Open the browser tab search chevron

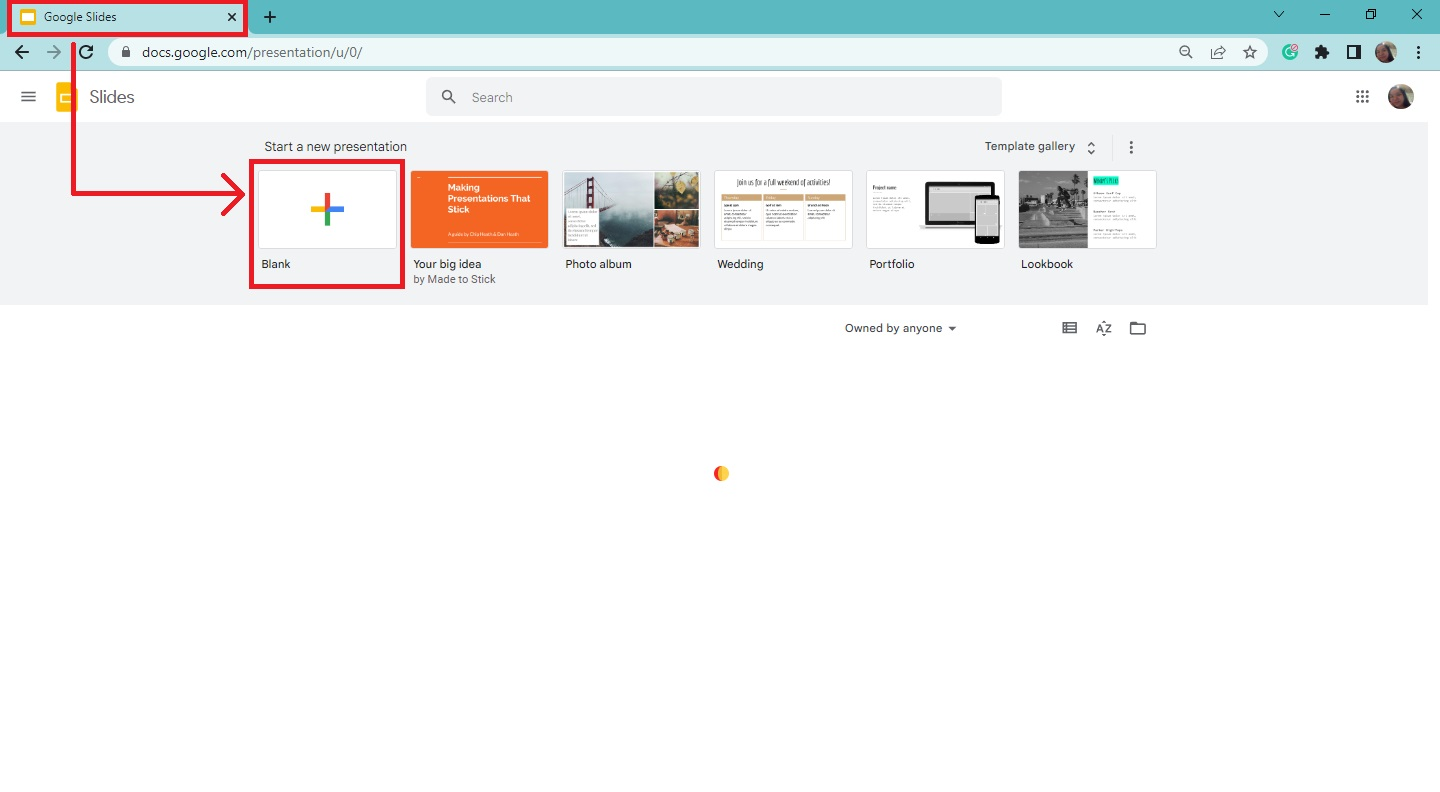click(1278, 14)
